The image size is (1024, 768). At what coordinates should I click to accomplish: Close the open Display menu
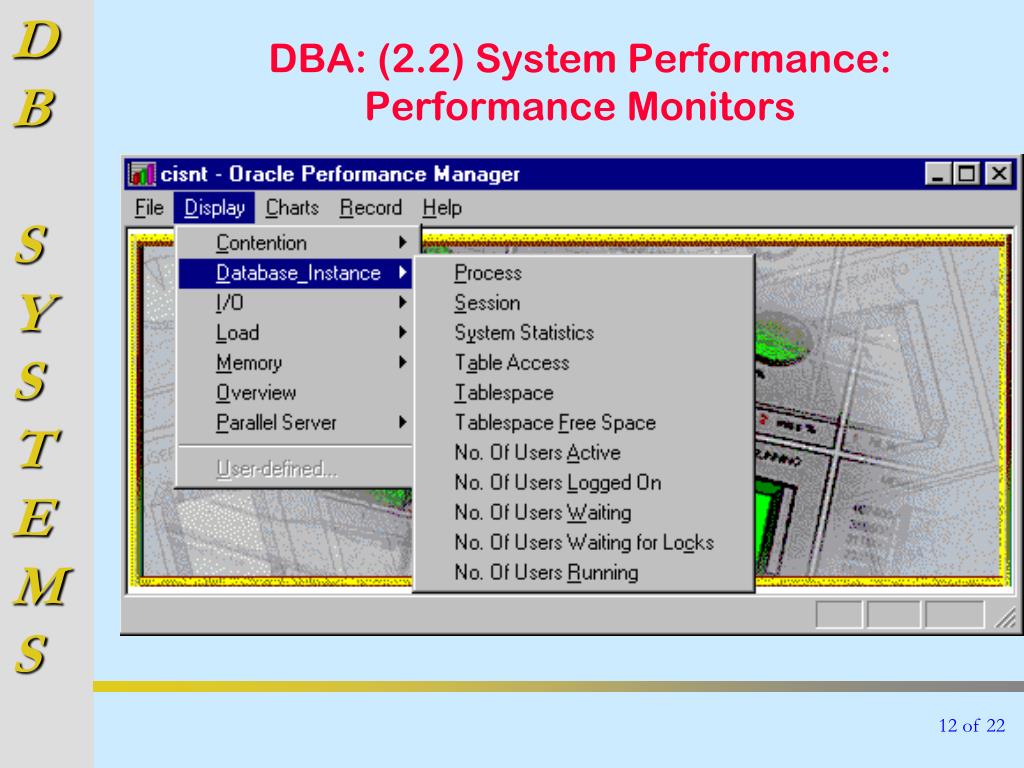[x=214, y=208]
